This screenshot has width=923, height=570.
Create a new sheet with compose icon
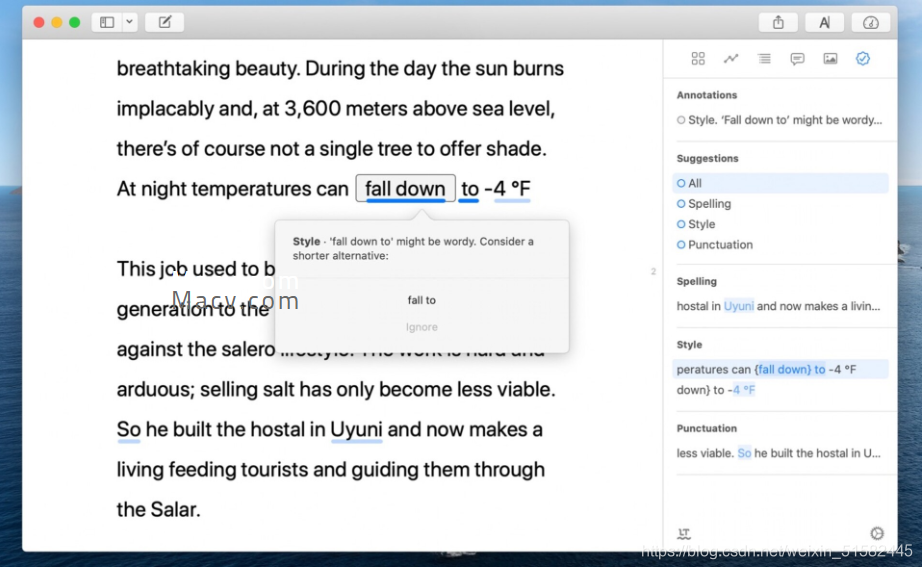(165, 22)
